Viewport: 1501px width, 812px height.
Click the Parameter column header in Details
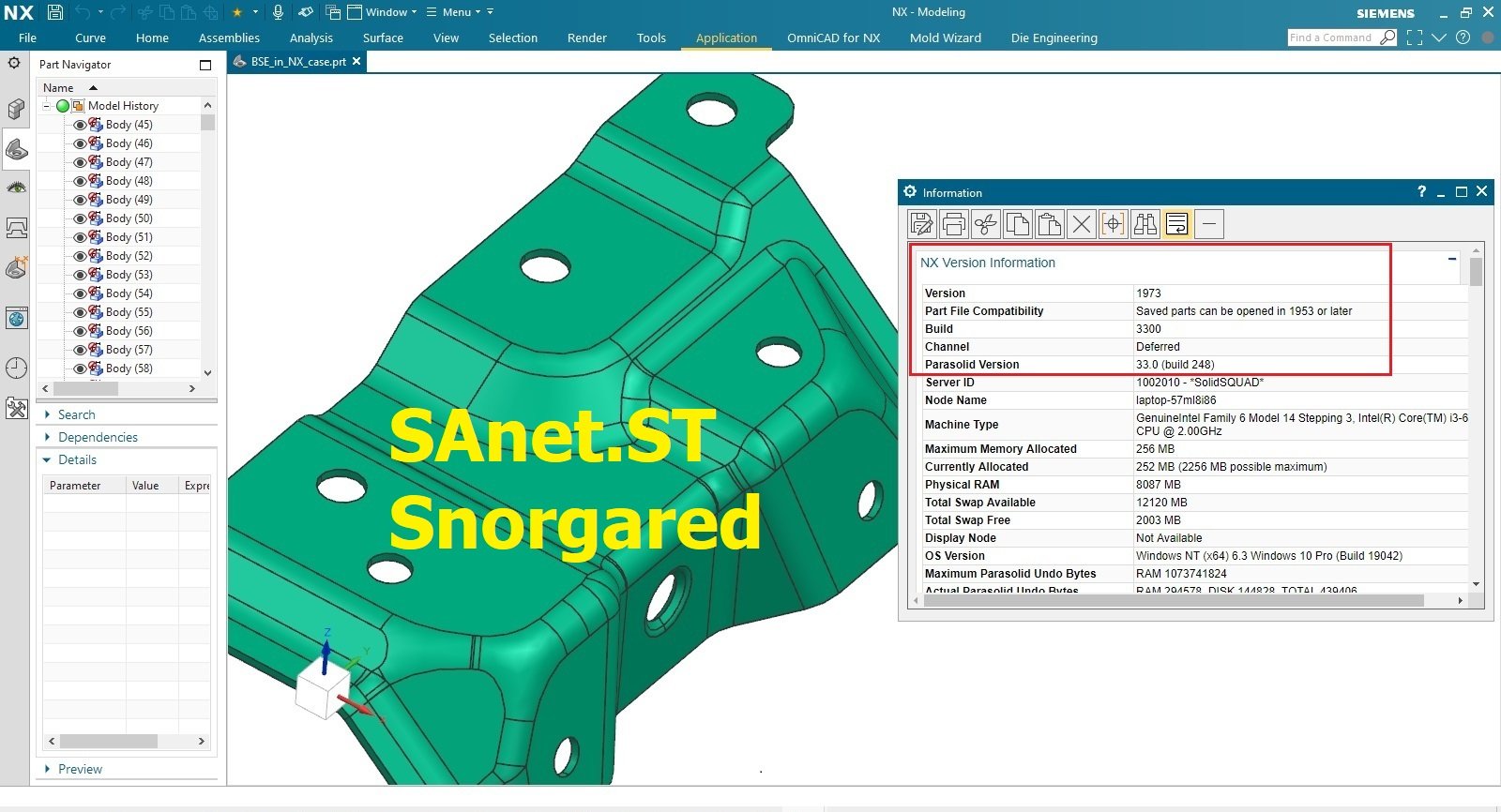coord(84,485)
